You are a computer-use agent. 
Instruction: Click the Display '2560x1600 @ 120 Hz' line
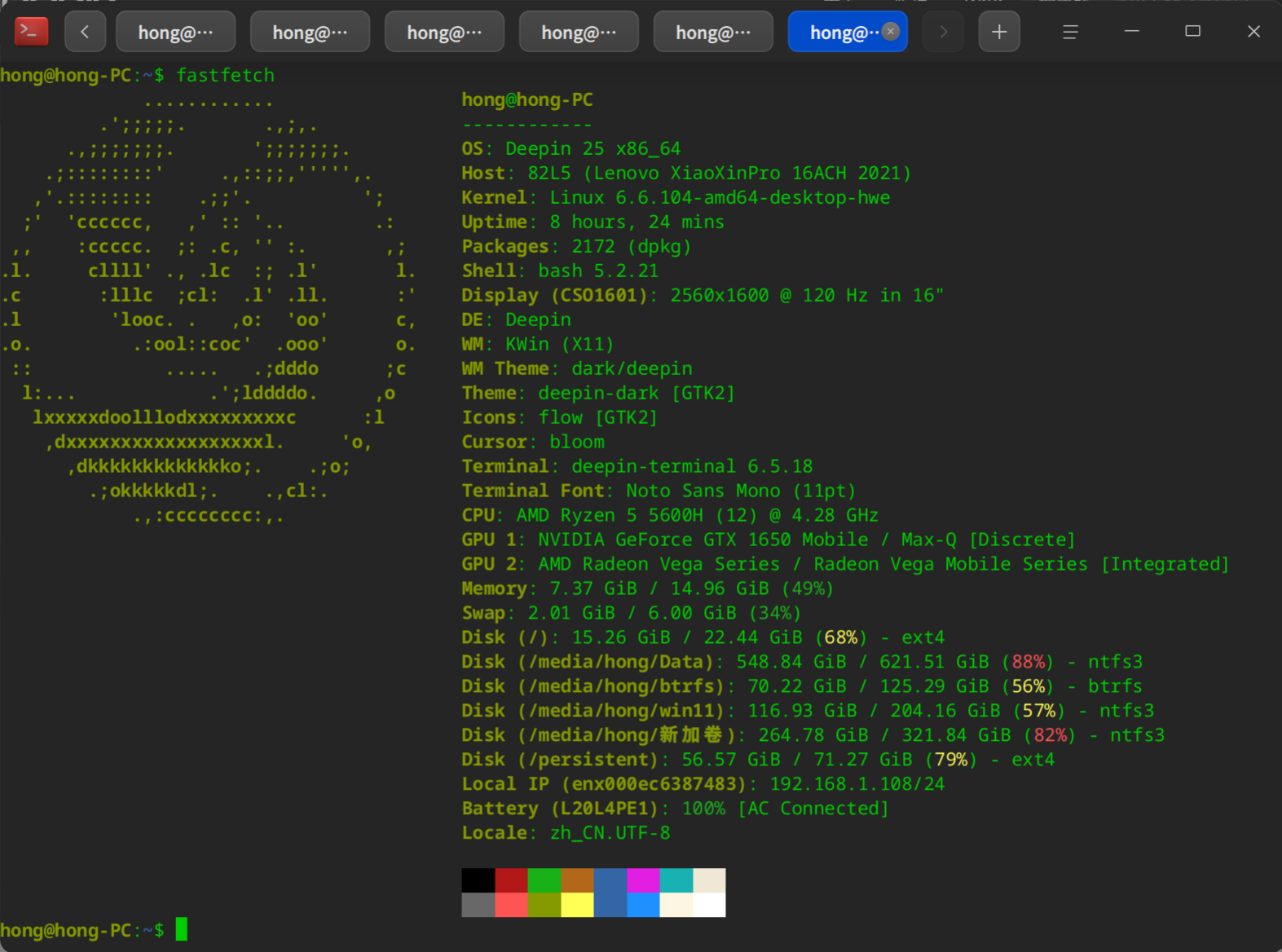pyautogui.click(x=703, y=295)
